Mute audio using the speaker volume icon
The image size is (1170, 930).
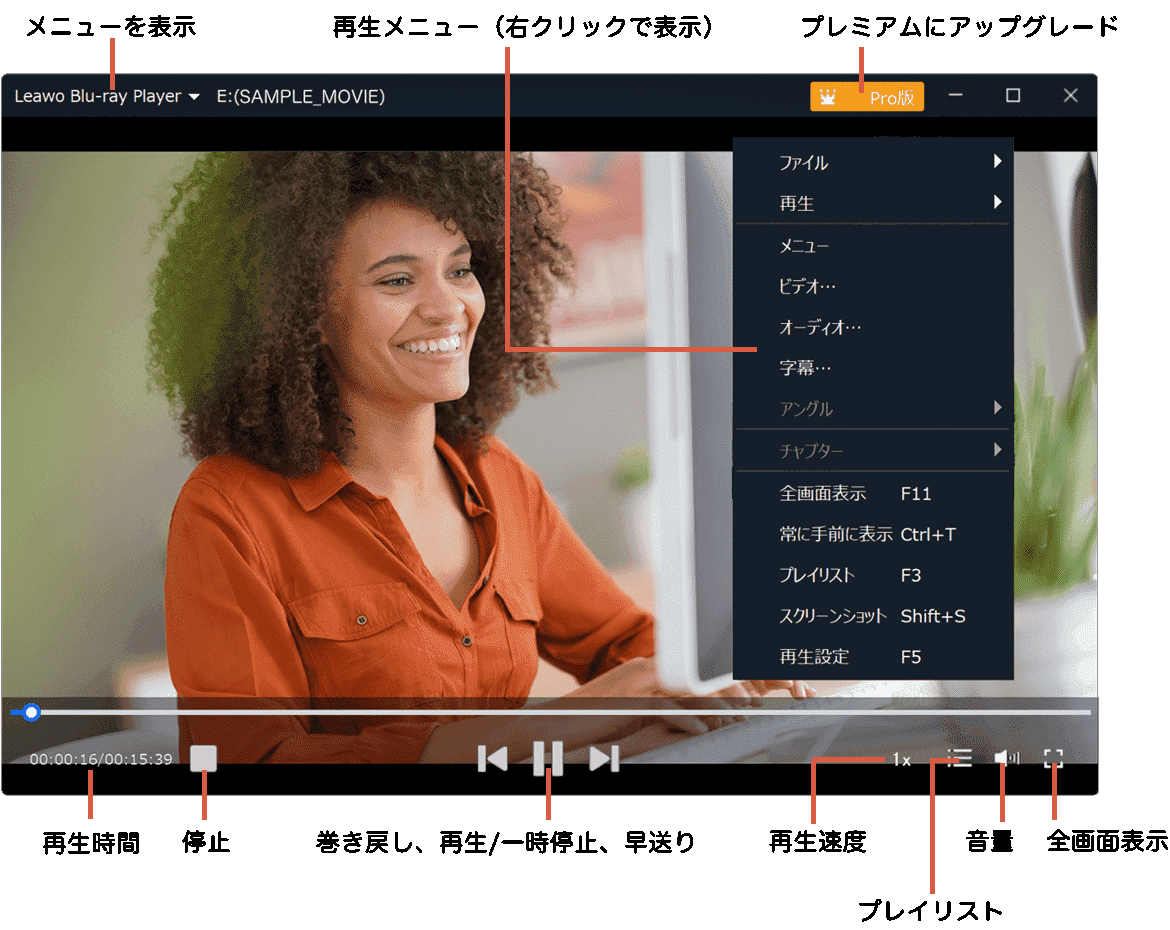pos(1006,759)
